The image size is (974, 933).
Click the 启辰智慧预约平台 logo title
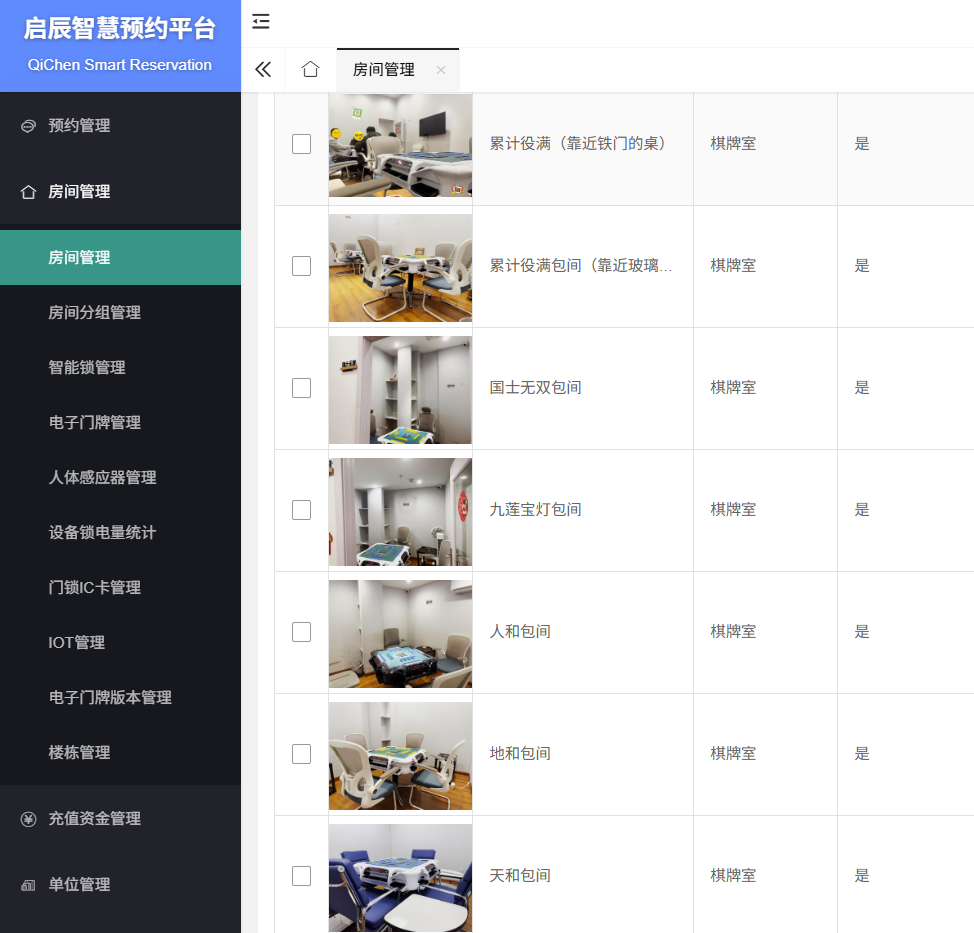[119, 29]
